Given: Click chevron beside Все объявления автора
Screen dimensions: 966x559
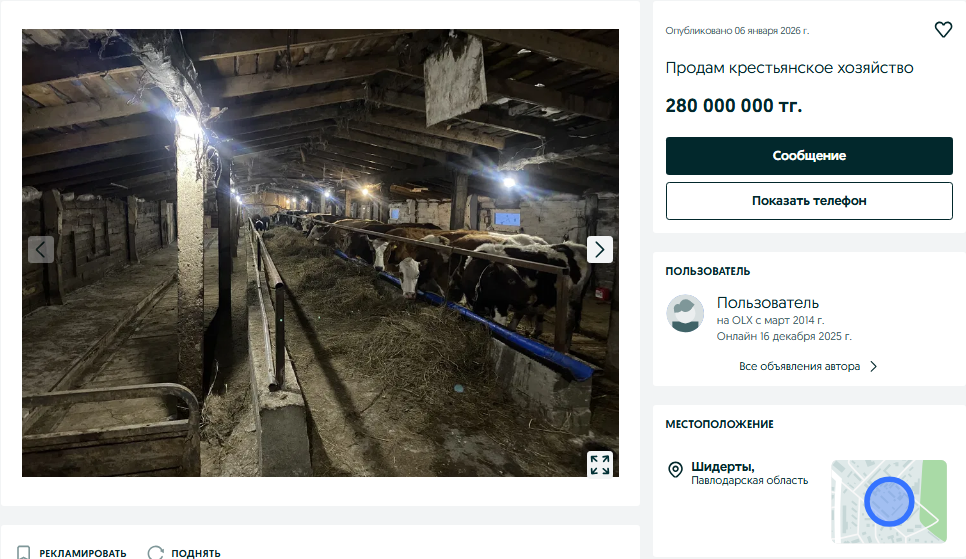Looking at the screenshot, I should click(874, 366).
